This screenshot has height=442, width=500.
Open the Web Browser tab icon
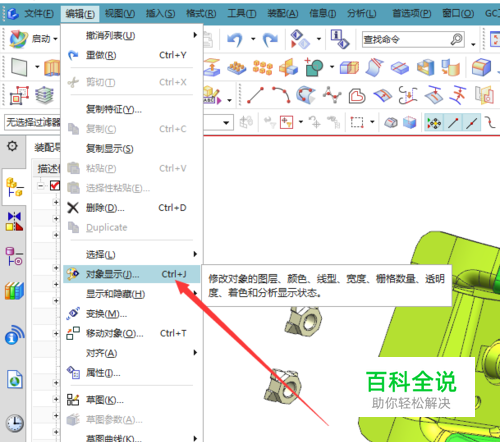pos(14,379)
